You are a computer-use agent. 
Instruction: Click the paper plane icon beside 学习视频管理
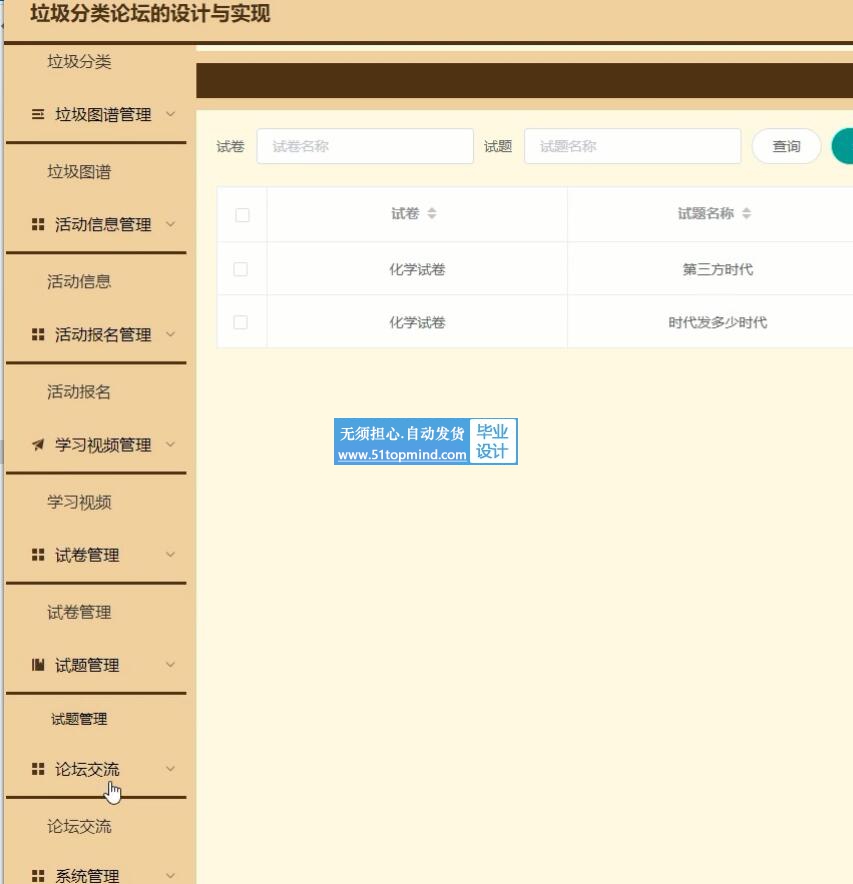tap(38, 445)
